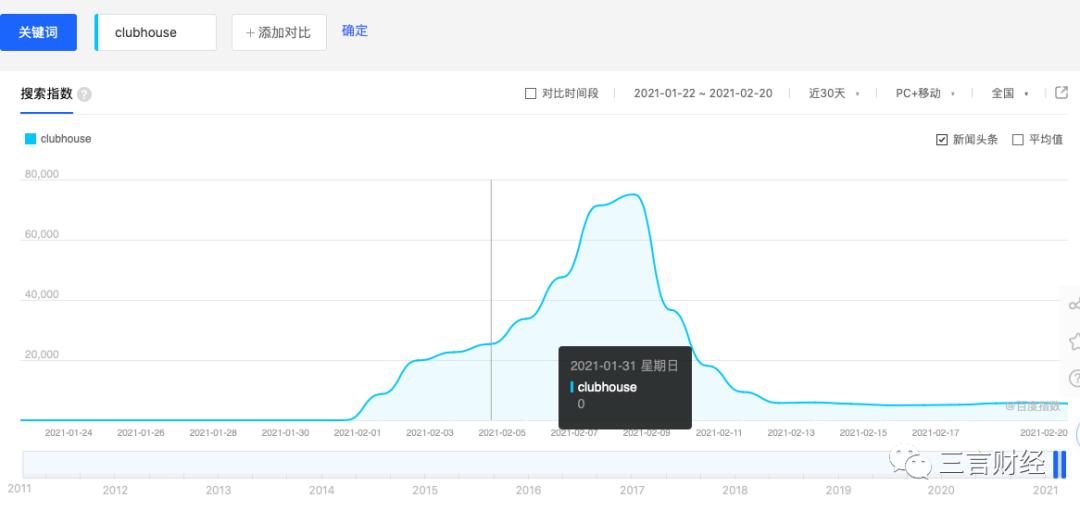The width and height of the screenshot is (1080, 510).
Task: Select the 搜索指数 tab
Action: click(47, 93)
